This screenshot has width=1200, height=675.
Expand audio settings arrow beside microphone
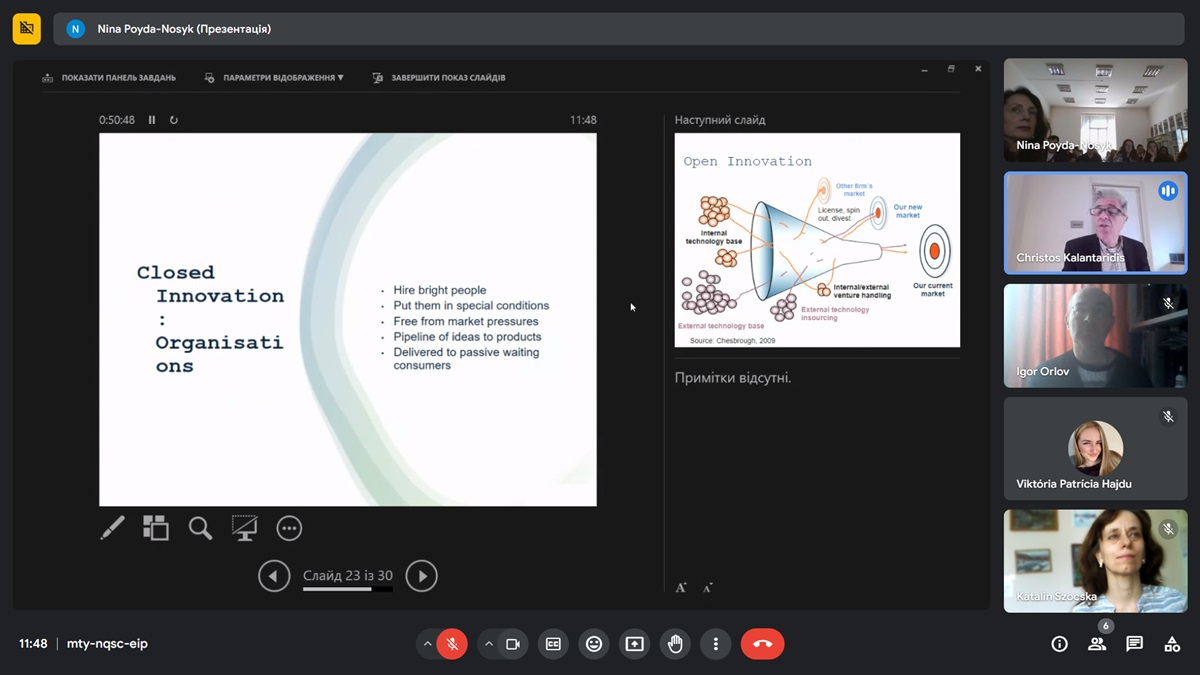tap(428, 644)
